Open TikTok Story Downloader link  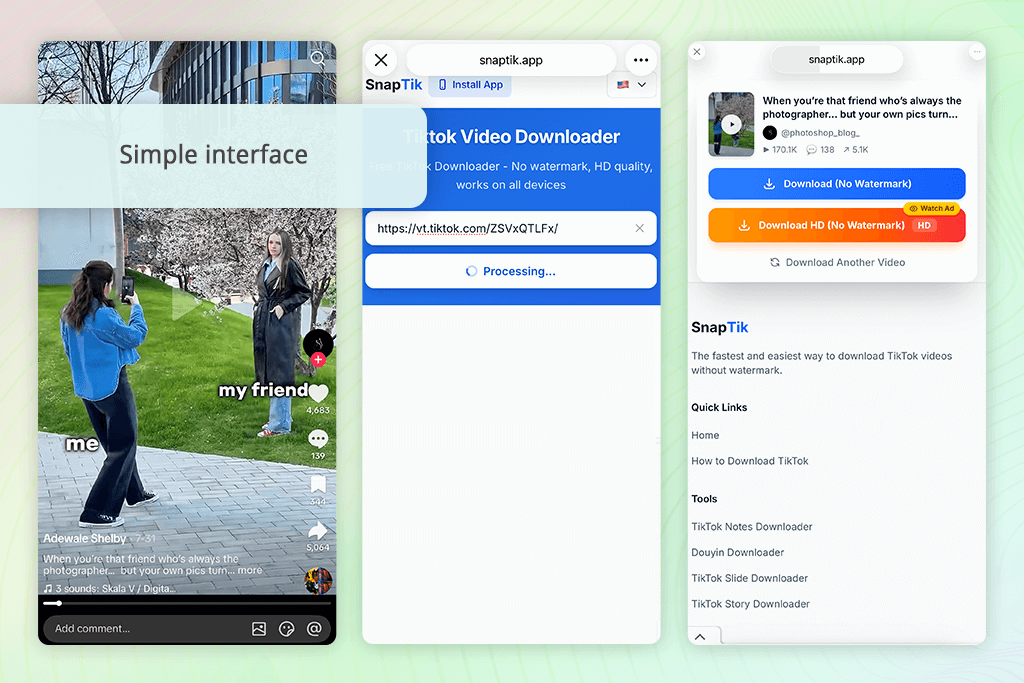pyautogui.click(x=750, y=604)
